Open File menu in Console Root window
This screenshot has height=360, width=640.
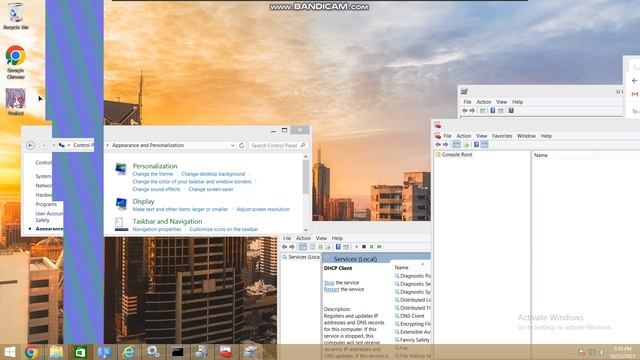click(x=447, y=136)
